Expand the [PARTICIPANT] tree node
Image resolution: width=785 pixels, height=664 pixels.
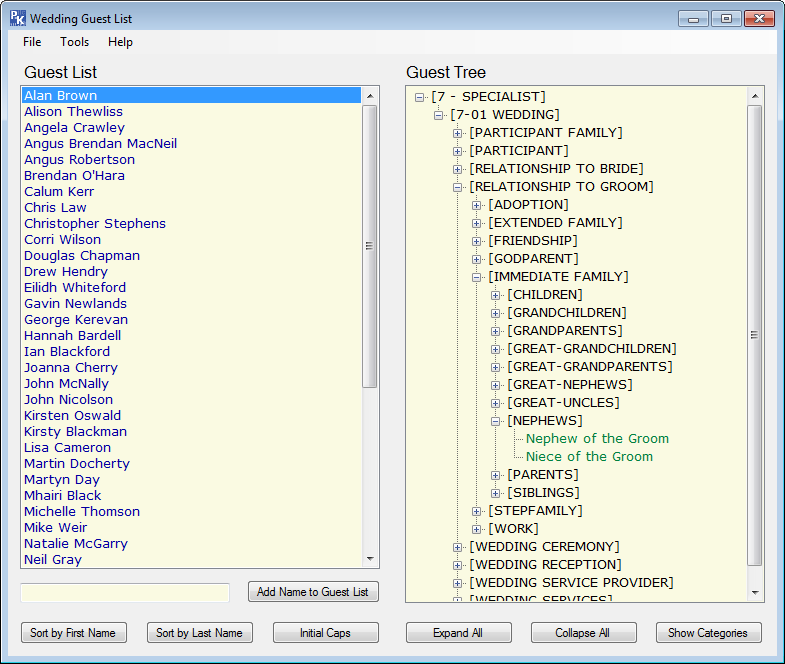tap(458, 151)
